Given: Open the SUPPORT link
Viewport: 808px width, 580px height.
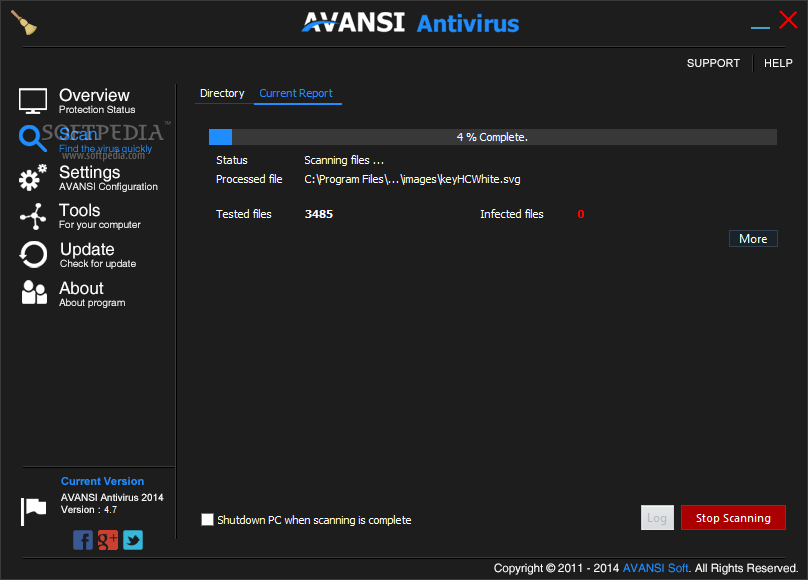Looking at the screenshot, I should [x=713, y=63].
